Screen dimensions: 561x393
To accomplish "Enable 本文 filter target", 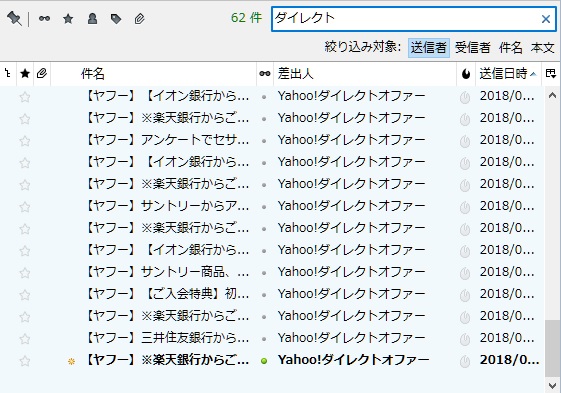I will click(542, 48).
